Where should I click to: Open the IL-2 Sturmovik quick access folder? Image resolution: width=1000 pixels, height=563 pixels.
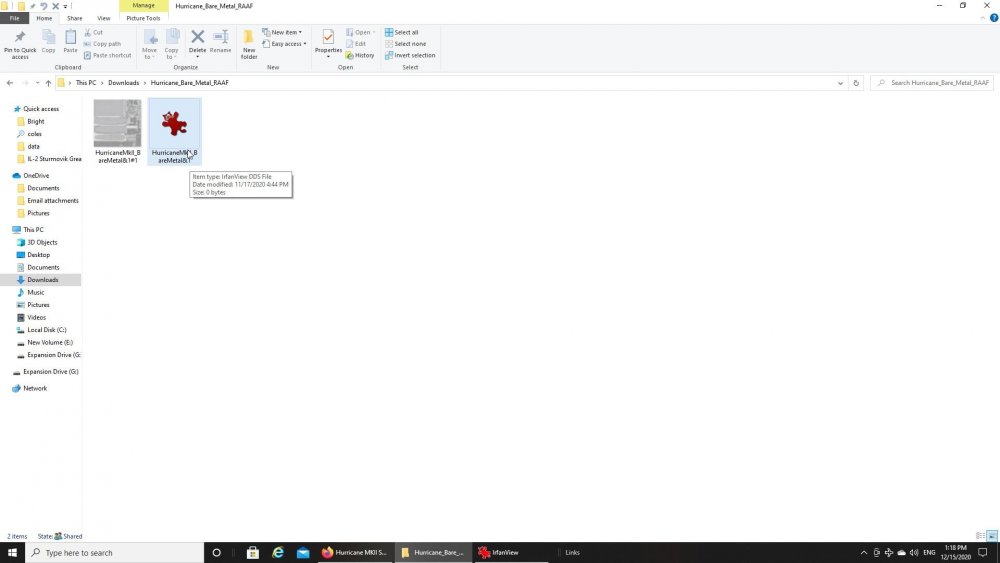tap(54, 159)
